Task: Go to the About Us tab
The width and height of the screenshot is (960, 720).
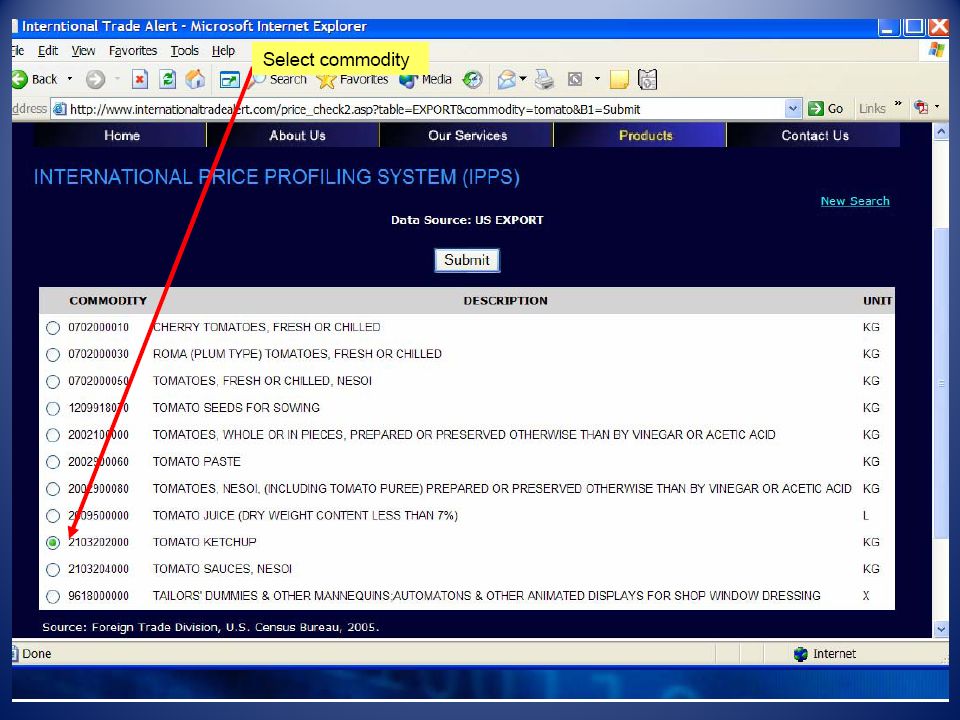Action: pyautogui.click(x=294, y=135)
